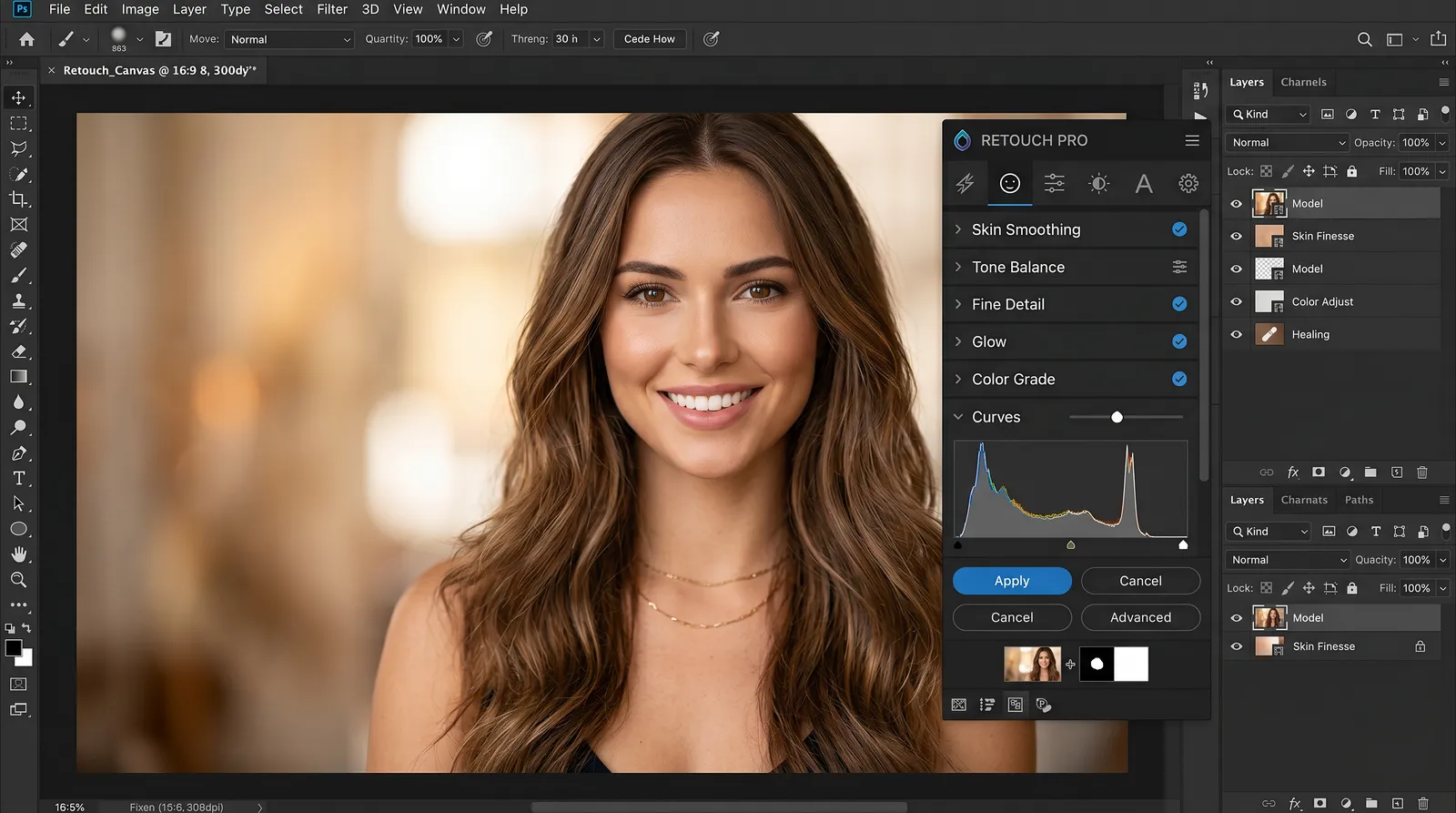Select the Path Selection tool
1456x813 pixels.
point(18,503)
